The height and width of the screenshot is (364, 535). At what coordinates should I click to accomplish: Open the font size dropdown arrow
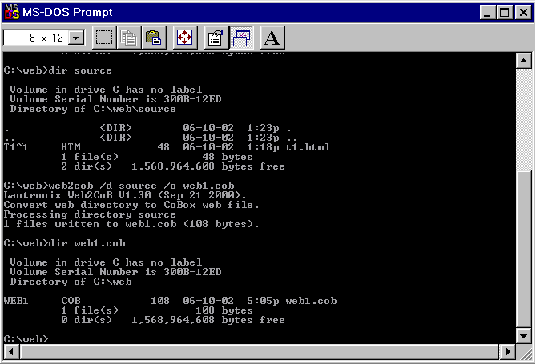(x=76, y=38)
